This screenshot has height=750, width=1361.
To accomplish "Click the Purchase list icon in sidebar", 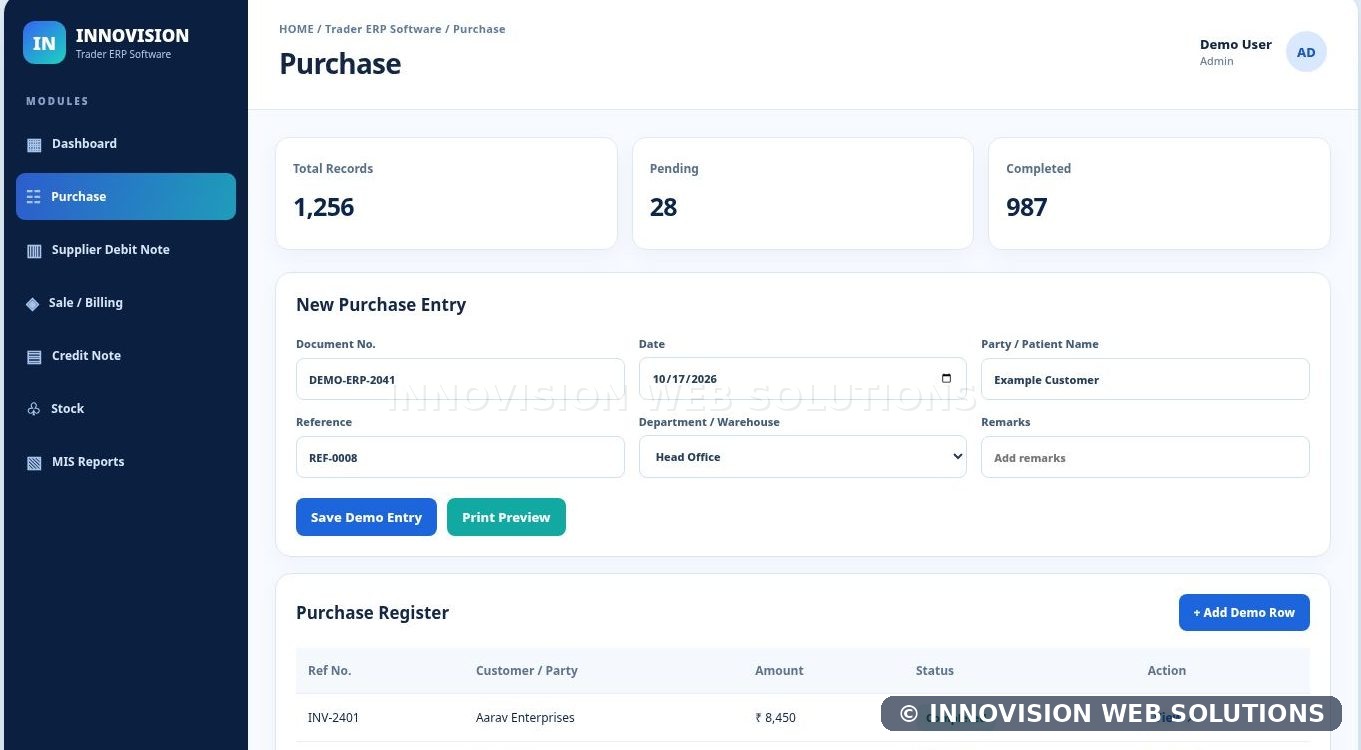I will click(x=34, y=197).
